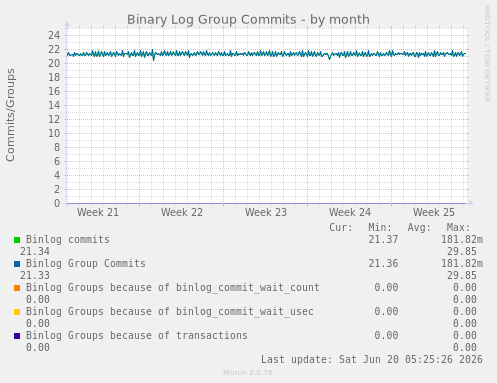This screenshot has height=383, width=497.
Task: Click the 'Week 25' axis label
Action: click(434, 212)
